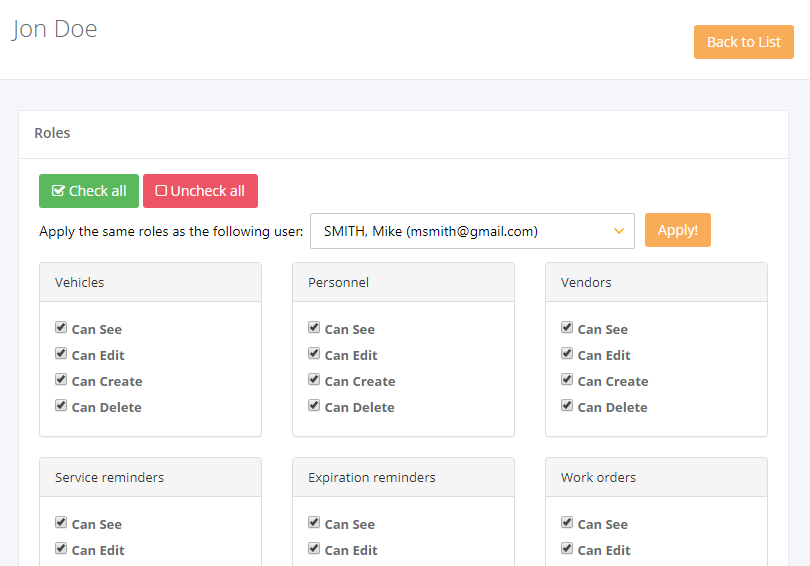810x566 pixels.
Task: Uncheck Vehicles Can See checkbox
Action: pyautogui.click(x=61, y=327)
